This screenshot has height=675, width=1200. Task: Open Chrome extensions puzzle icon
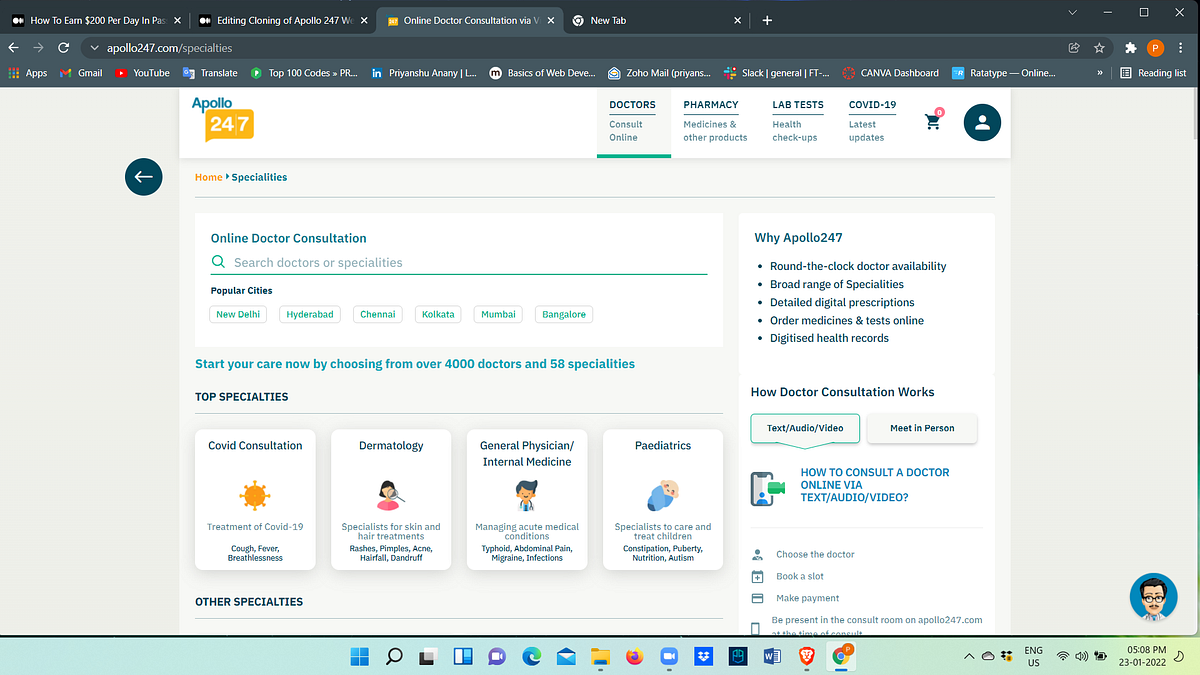pos(1130,47)
